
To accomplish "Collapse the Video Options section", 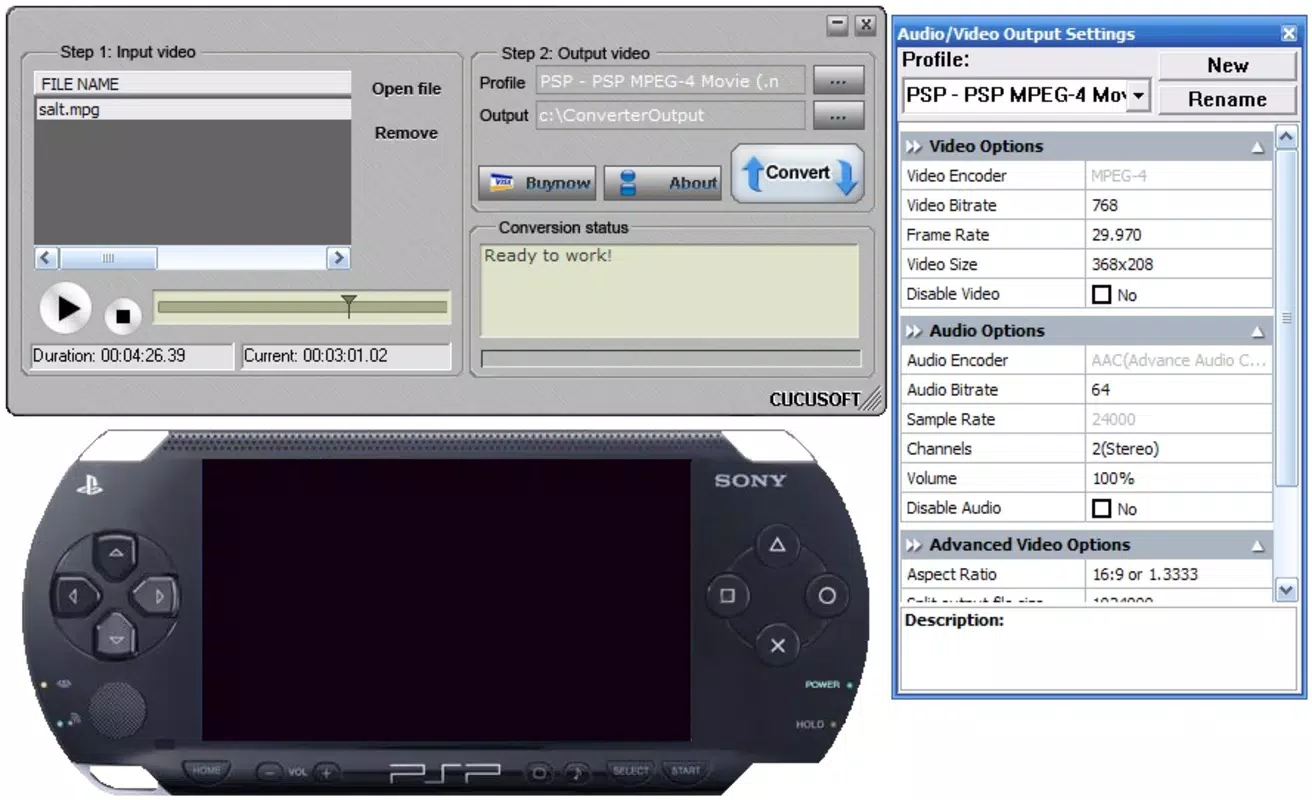I will click(x=1257, y=147).
